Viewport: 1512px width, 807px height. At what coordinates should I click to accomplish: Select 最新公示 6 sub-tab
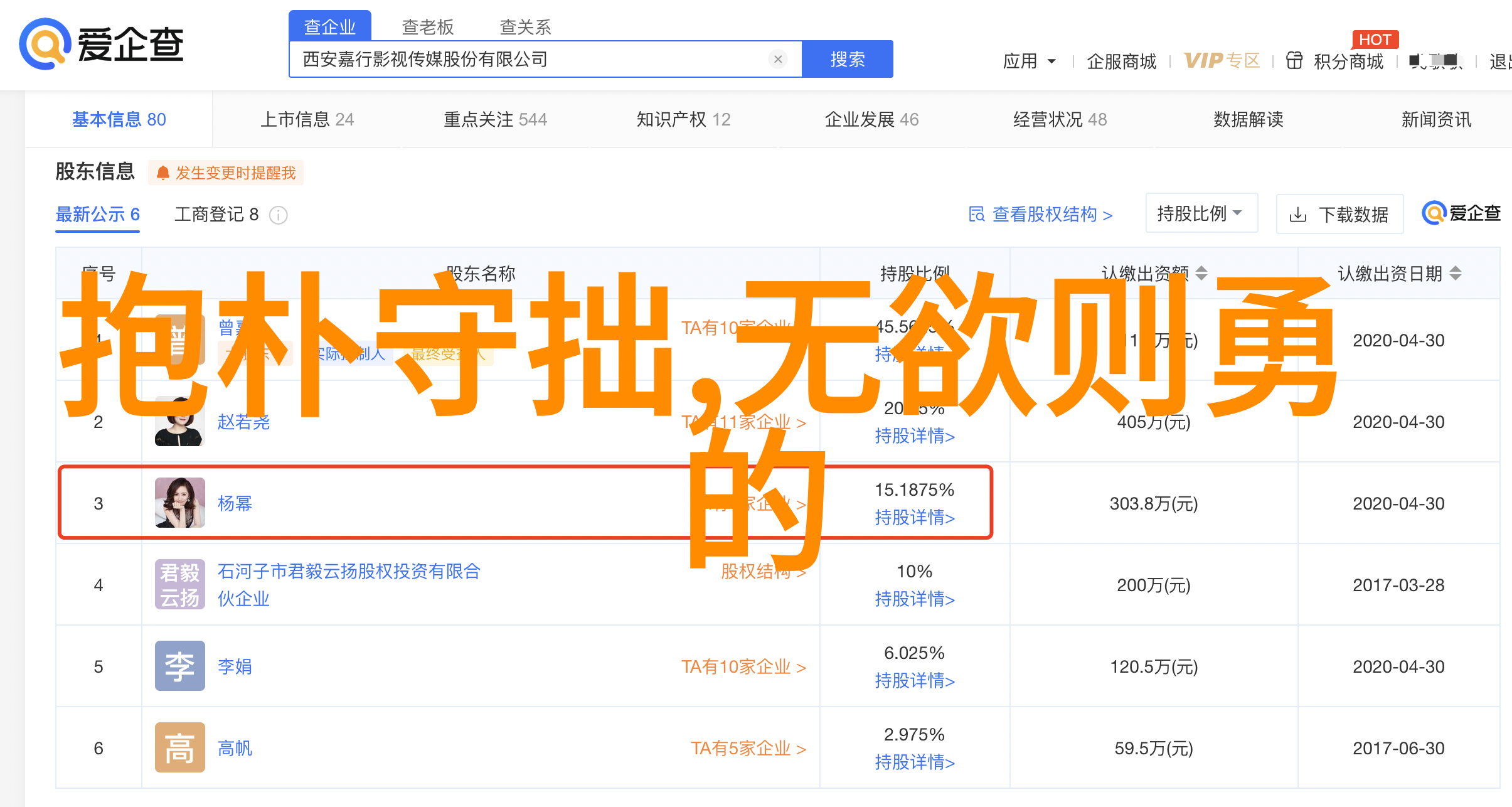click(x=98, y=215)
